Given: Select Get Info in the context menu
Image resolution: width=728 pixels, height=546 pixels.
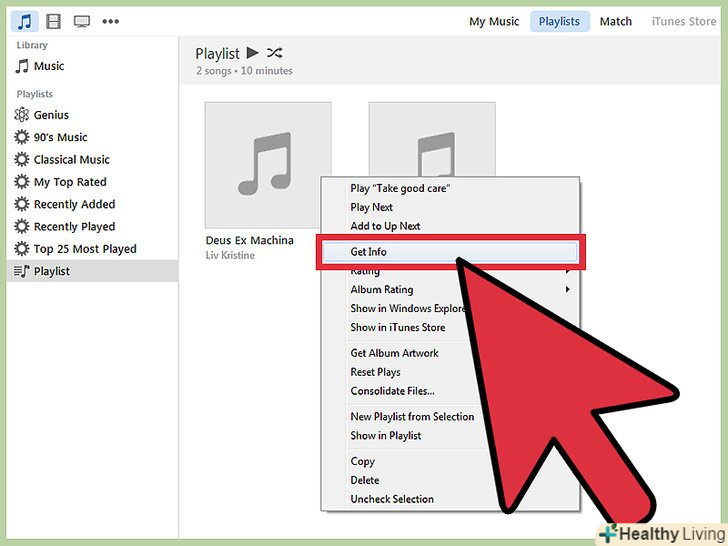Looking at the screenshot, I should 450,252.
